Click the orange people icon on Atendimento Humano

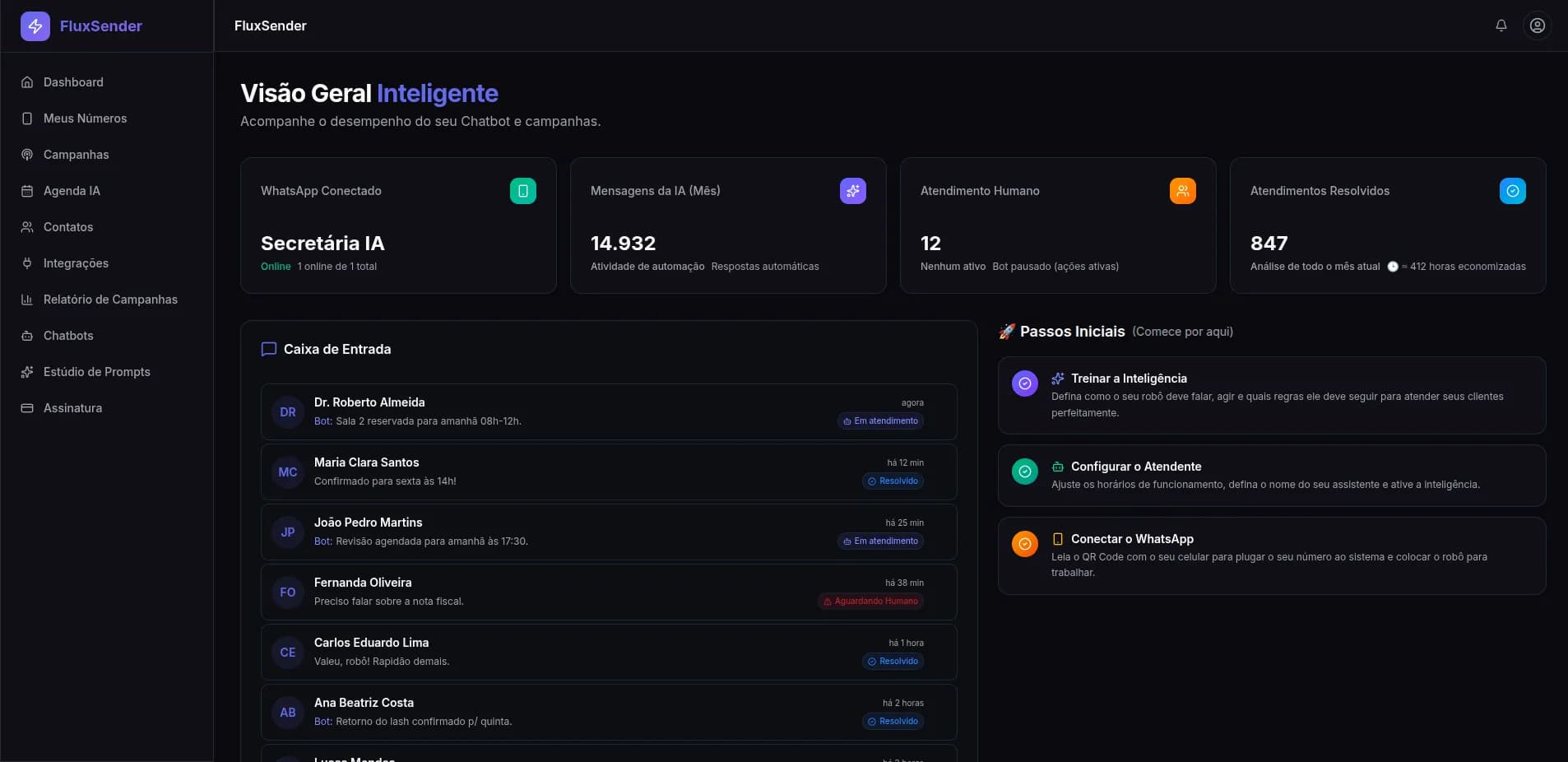(1184, 191)
